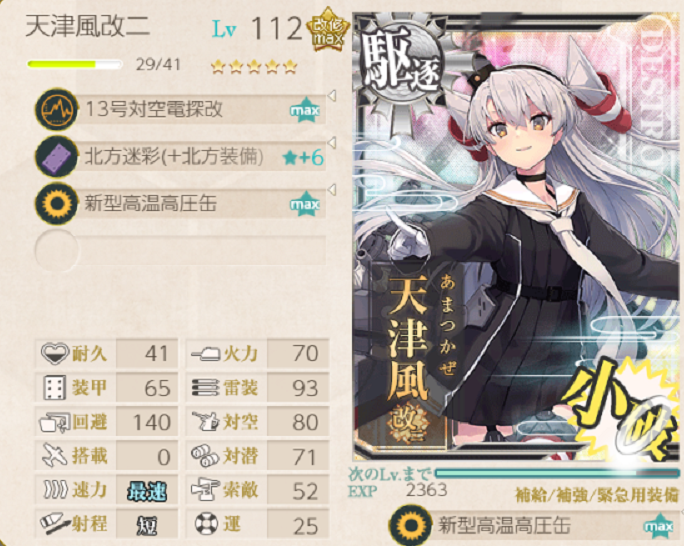The height and width of the screenshot is (546, 684).
Task: Click the 13号対空電探改 radar equipment icon
Action: (57, 109)
